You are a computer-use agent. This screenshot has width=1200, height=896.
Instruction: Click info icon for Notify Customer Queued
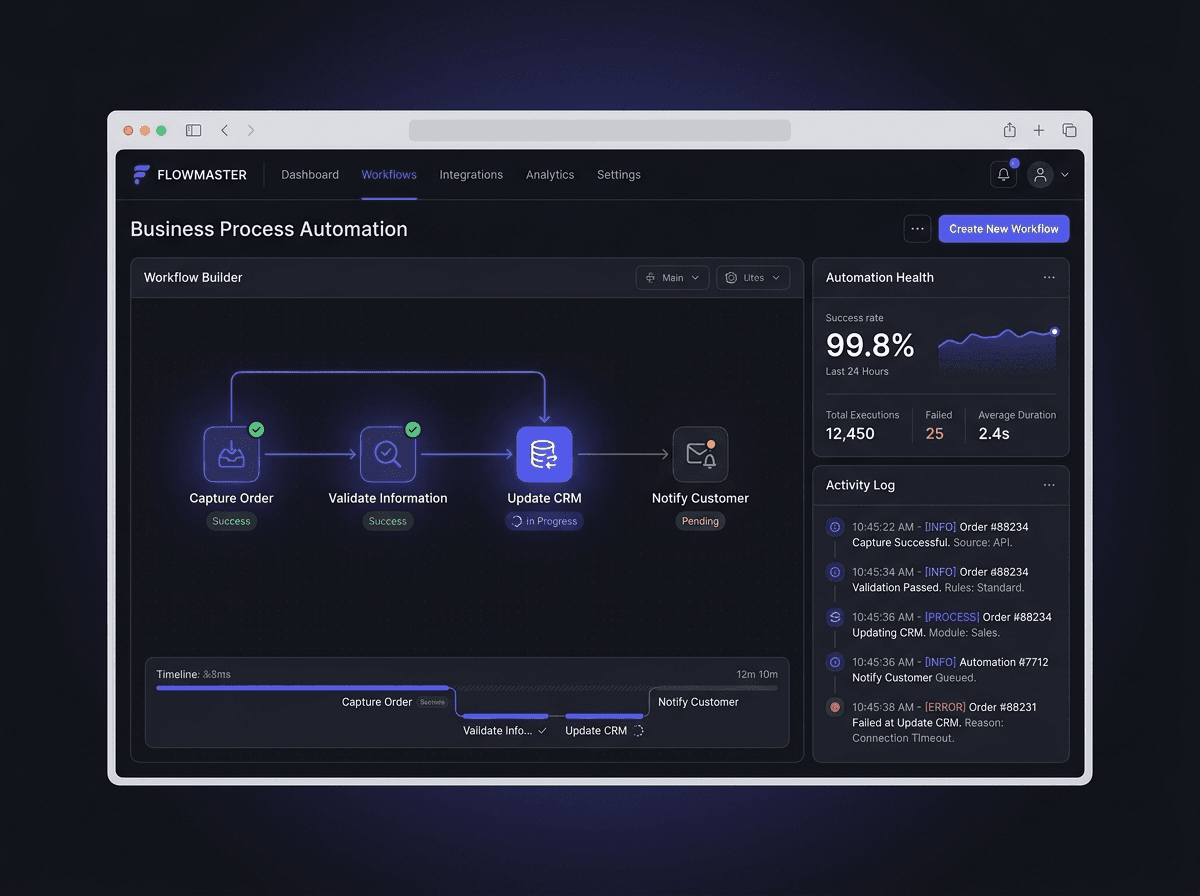click(x=835, y=662)
